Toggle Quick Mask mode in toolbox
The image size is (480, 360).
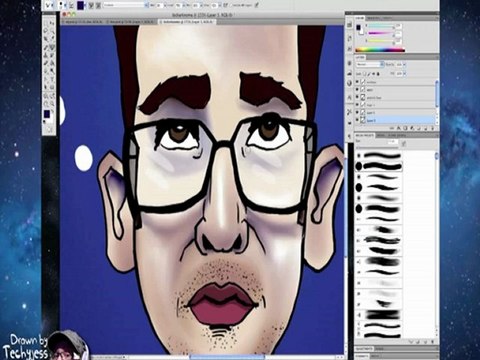50,129
